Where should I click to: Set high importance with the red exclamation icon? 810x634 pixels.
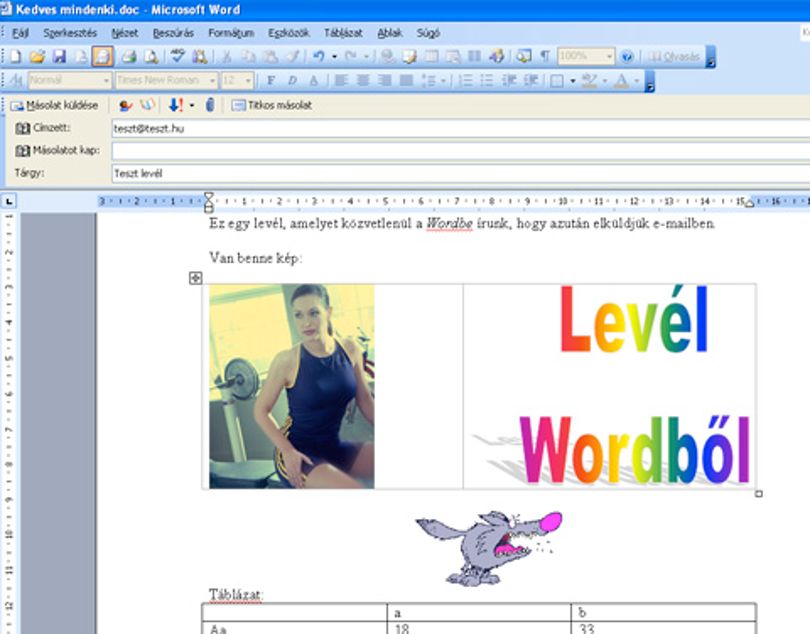point(176,105)
